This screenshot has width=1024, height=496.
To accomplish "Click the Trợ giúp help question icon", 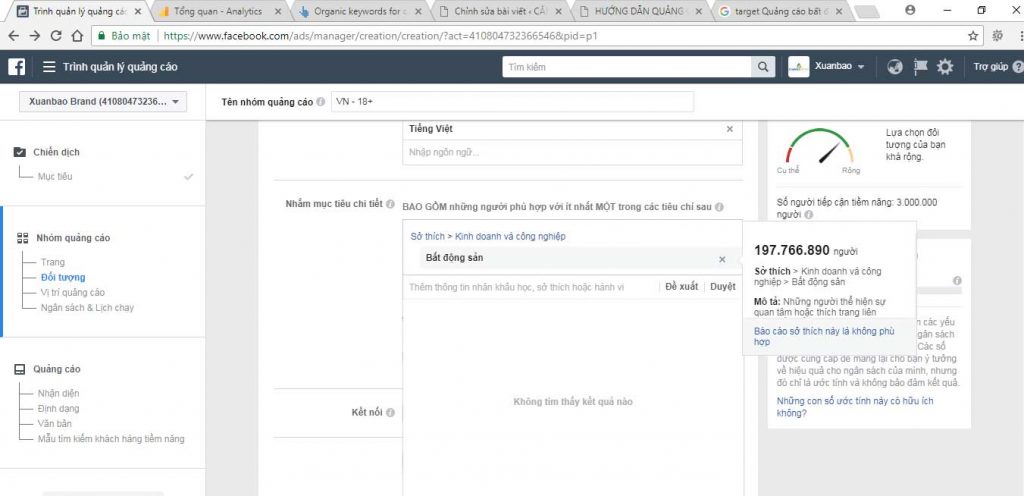I will (x=1017, y=67).
